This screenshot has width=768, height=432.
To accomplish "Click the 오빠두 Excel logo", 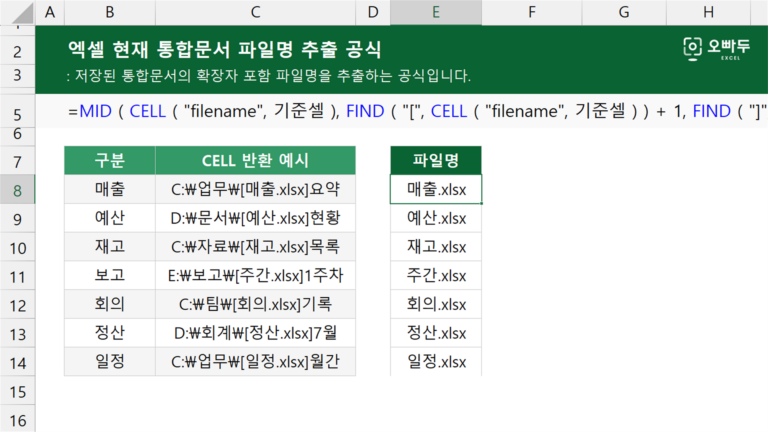I will pyautogui.click(x=716, y=48).
